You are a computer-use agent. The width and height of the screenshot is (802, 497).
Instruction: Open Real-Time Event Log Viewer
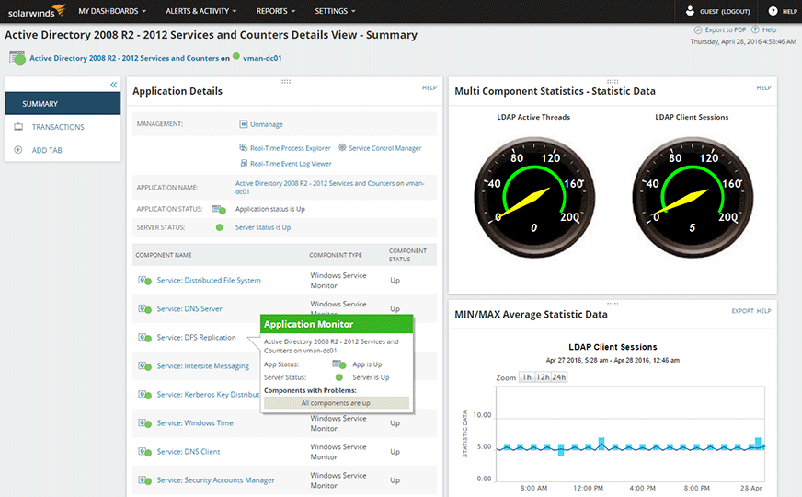[291, 164]
